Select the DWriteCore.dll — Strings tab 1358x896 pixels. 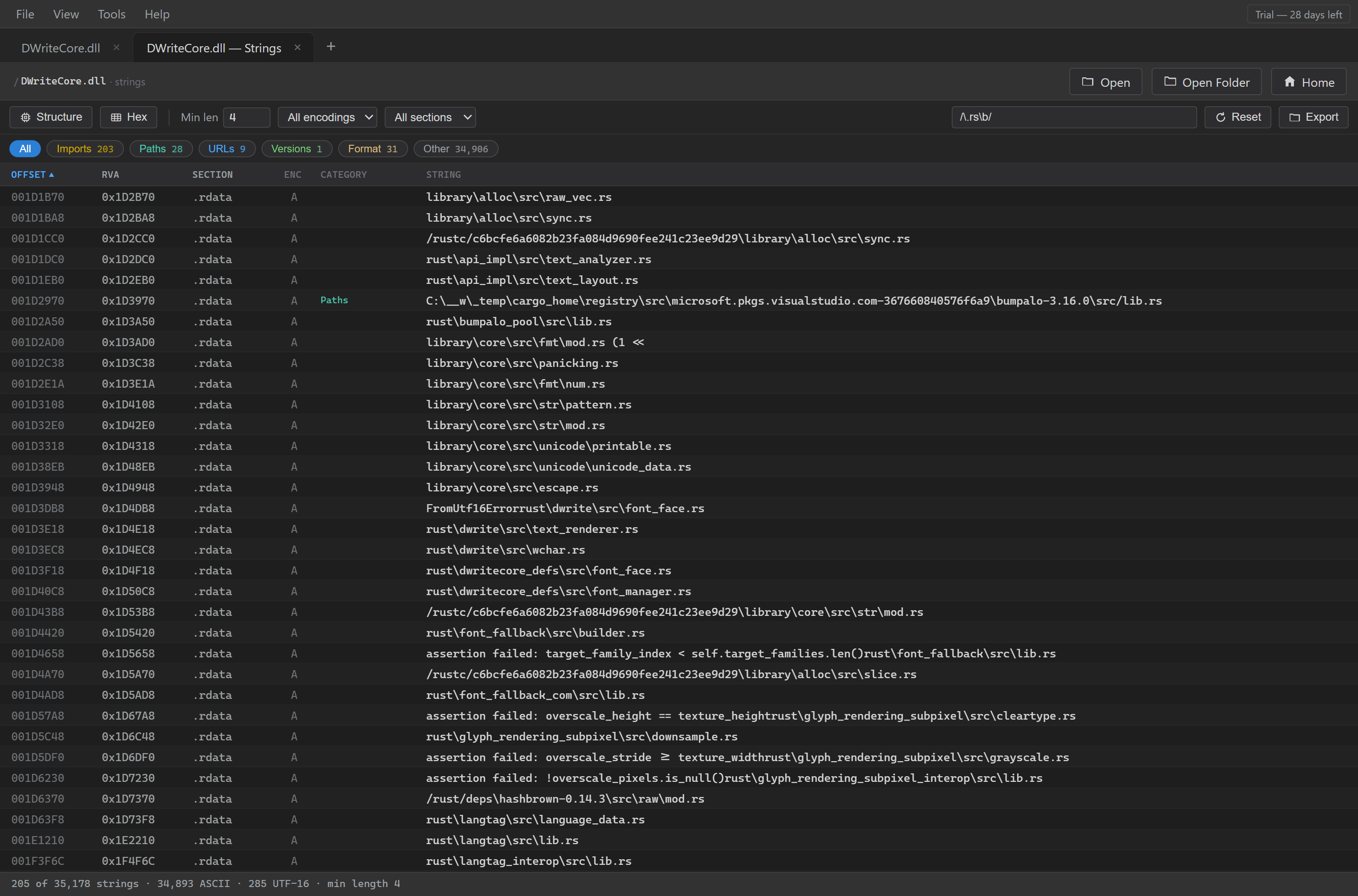coord(214,48)
